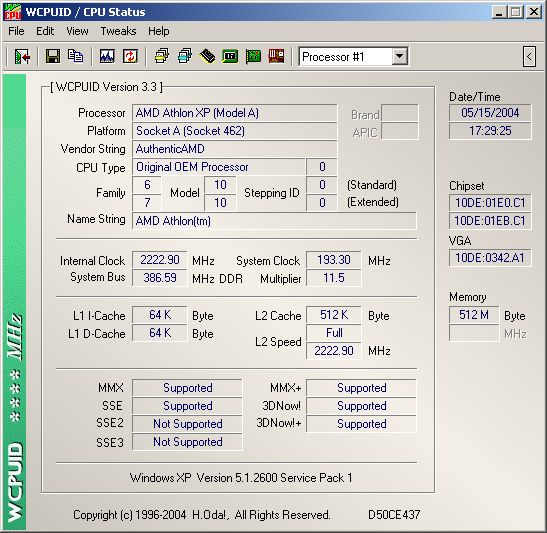Open the clock graph chart icon
This screenshot has width=547, height=533.
(x=107, y=56)
